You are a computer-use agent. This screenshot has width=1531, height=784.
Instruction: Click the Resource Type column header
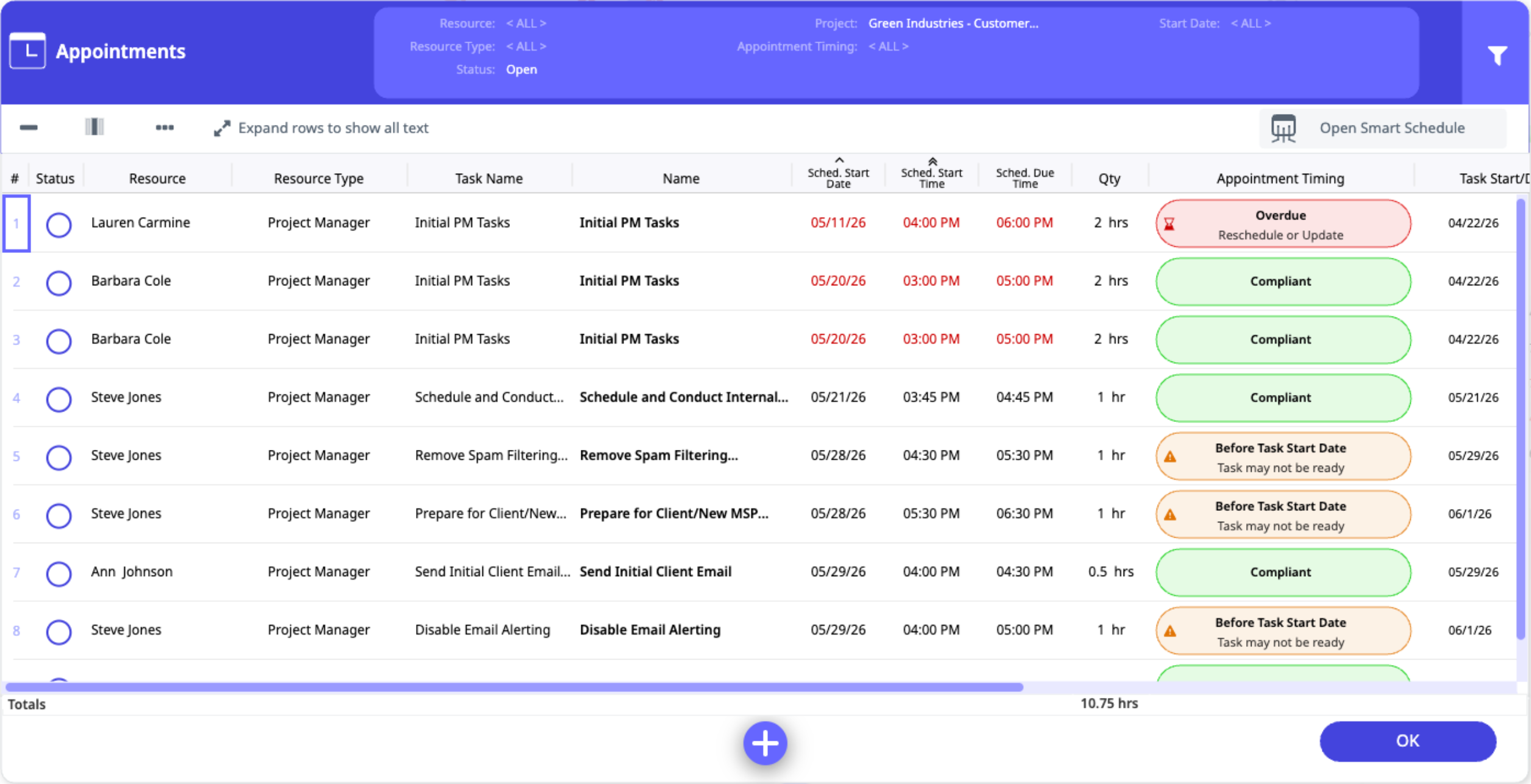(318, 179)
